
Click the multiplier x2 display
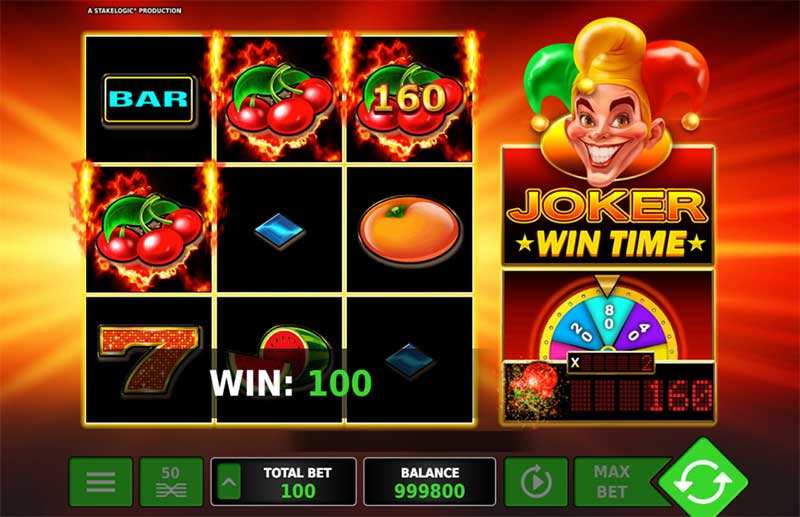tap(610, 363)
